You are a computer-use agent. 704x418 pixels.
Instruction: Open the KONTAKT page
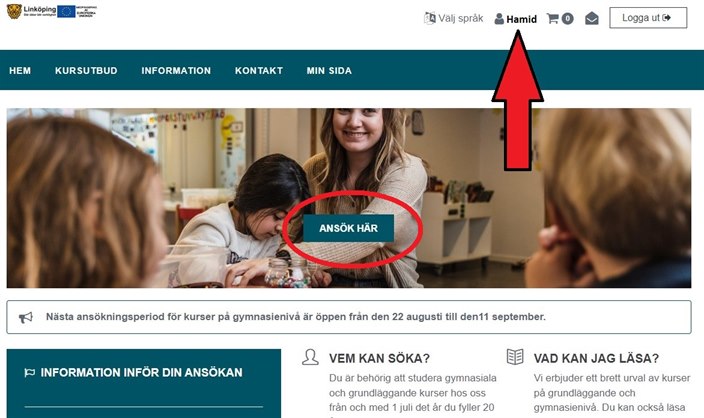tap(259, 70)
